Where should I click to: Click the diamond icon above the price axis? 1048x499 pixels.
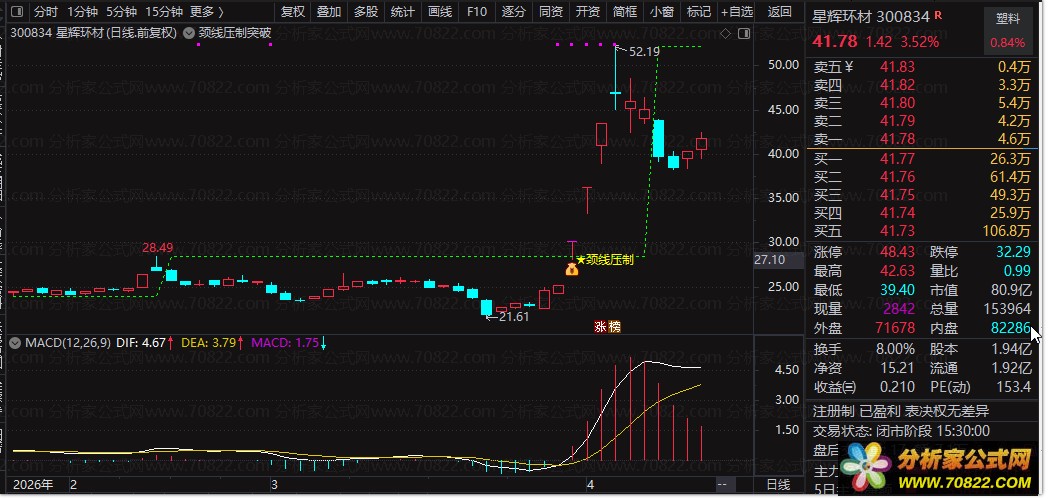coord(725,33)
